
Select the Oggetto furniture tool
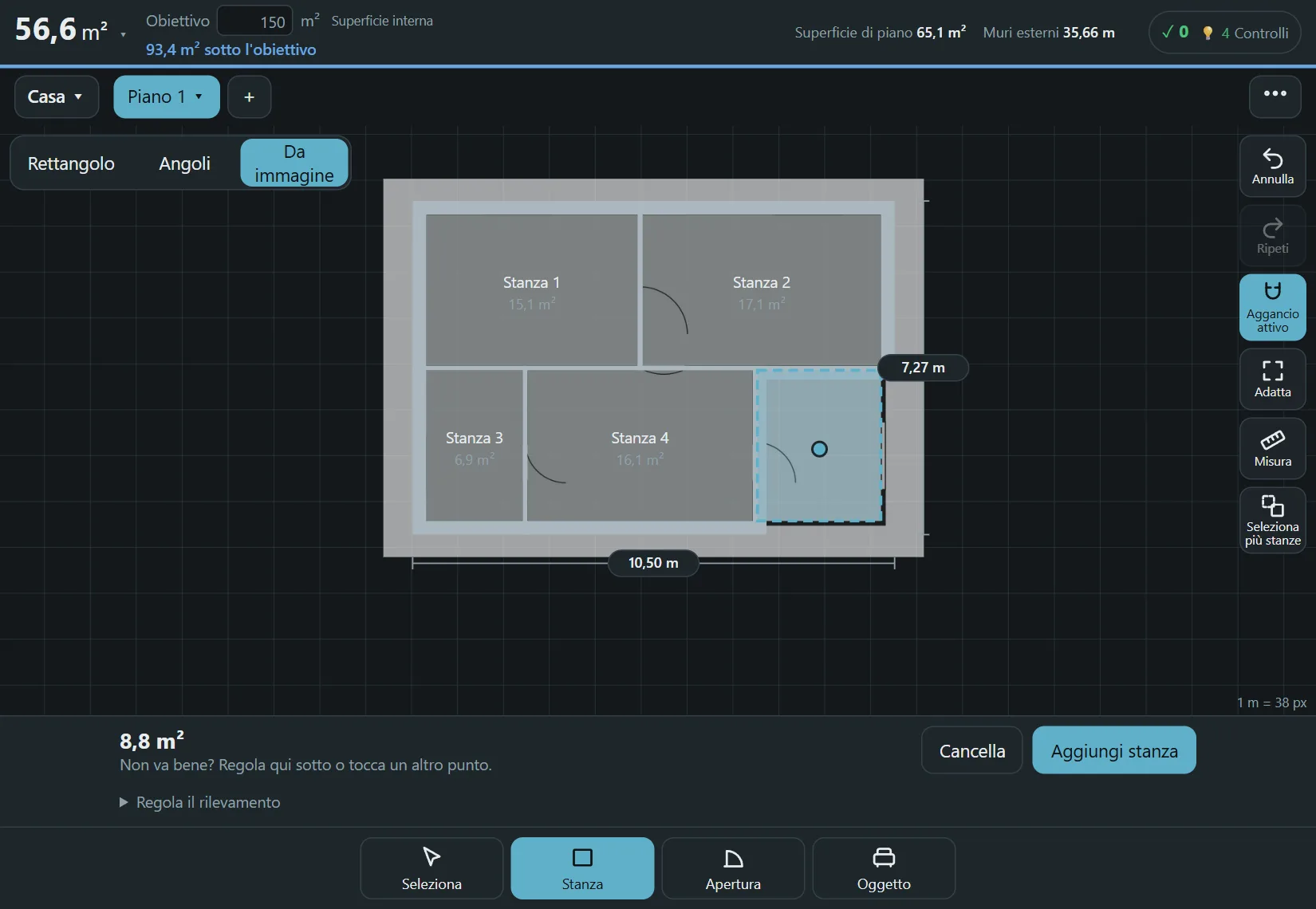pyautogui.click(x=884, y=868)
